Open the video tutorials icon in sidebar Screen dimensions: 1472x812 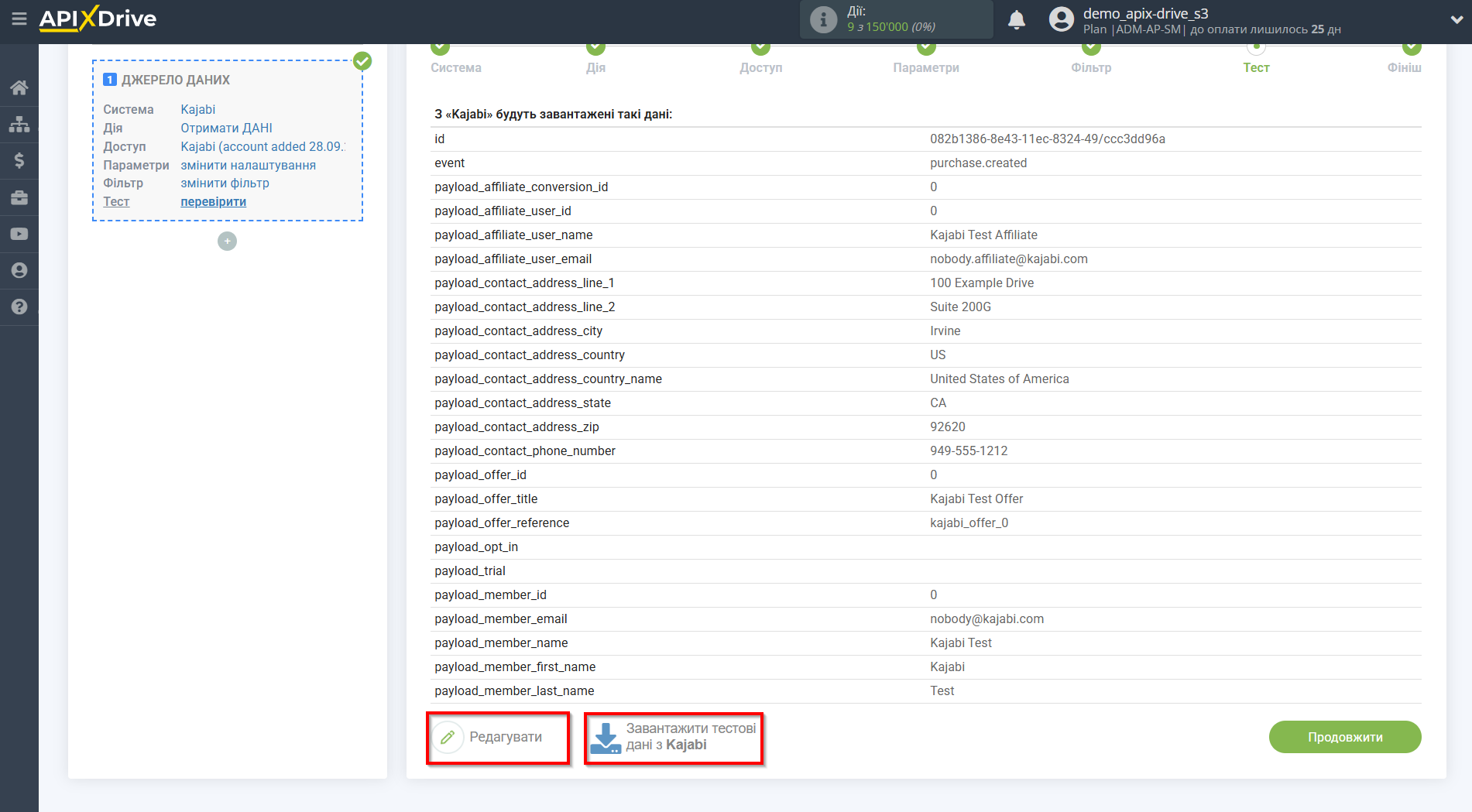[x=19, y=234]
